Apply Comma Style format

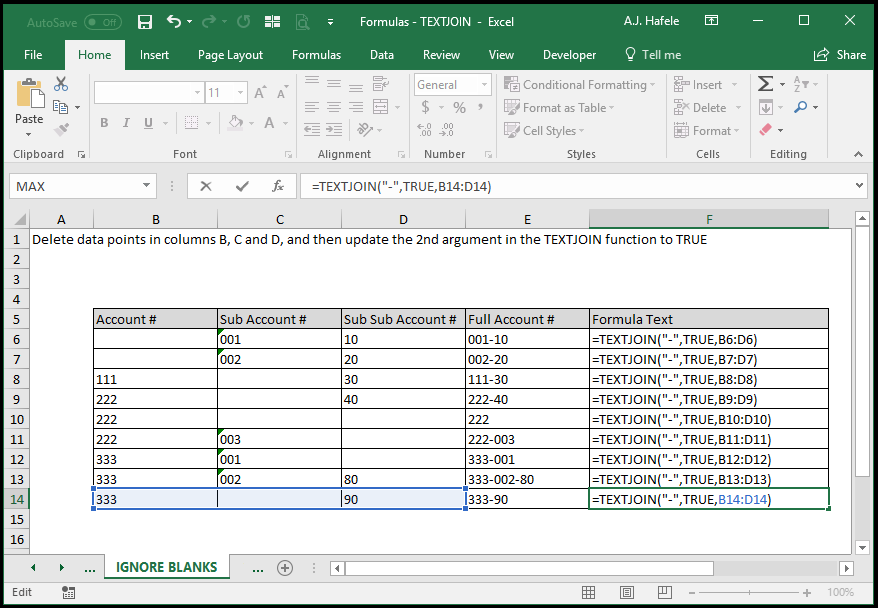pos(480,107)
